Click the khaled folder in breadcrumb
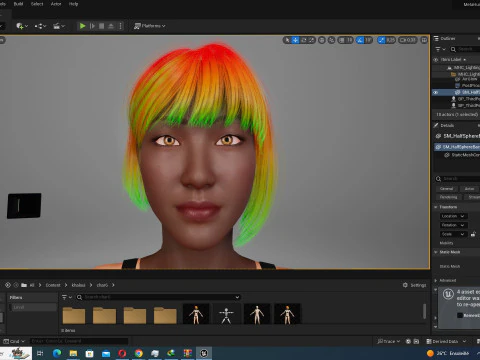 (x=78, y=285)
